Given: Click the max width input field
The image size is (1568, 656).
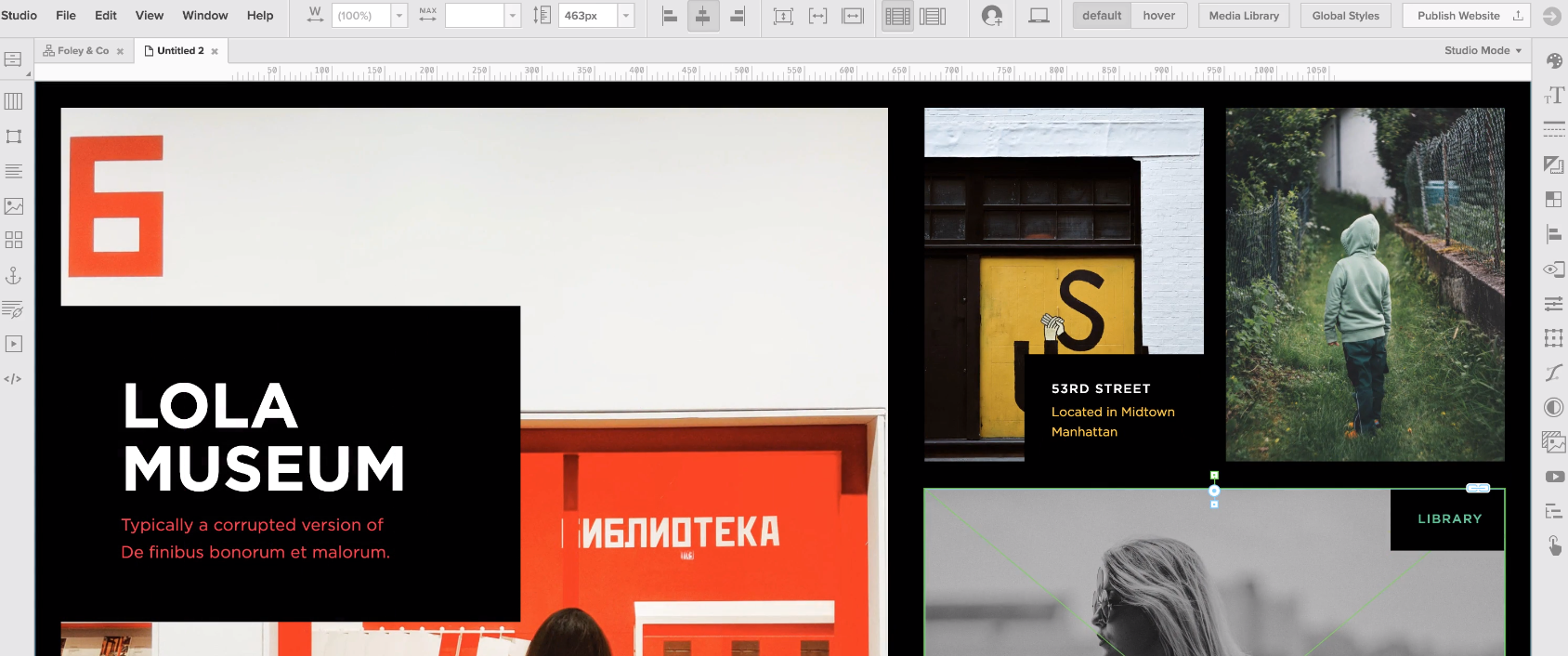Looking at the screenshot, I should 475,16.
